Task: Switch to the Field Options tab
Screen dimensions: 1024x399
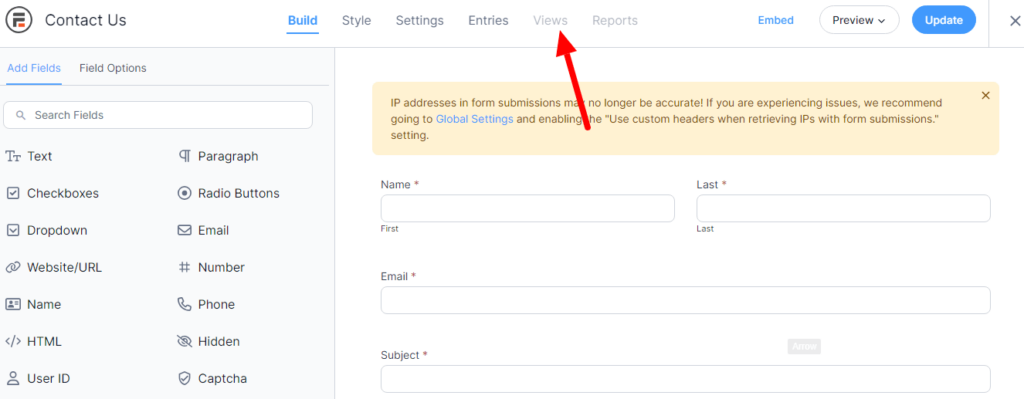Action: point(113,68)
